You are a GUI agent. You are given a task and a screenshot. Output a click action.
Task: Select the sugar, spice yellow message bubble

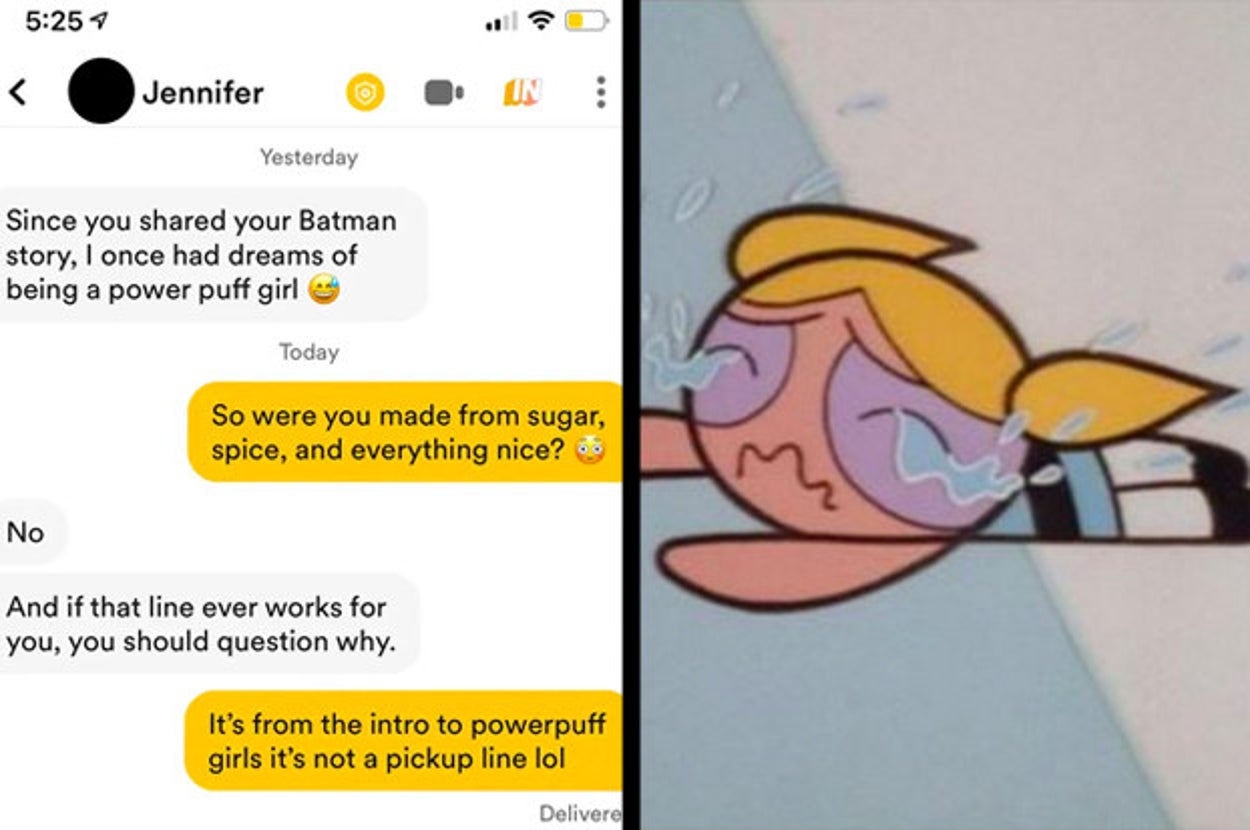click(406, 432)
